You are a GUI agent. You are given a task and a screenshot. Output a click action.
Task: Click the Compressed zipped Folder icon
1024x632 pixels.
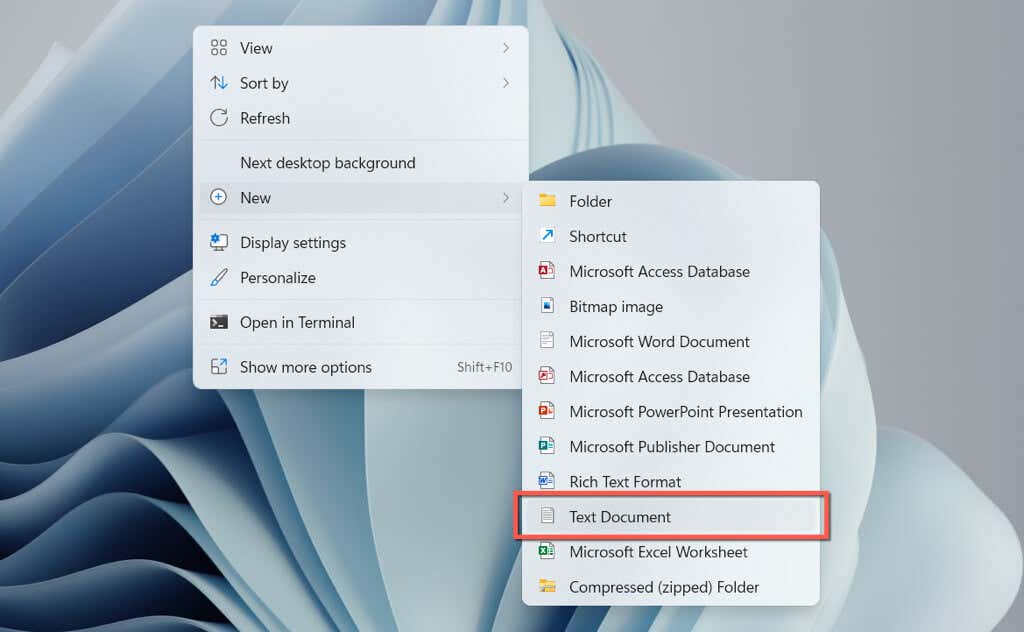[x=547, y=586]
